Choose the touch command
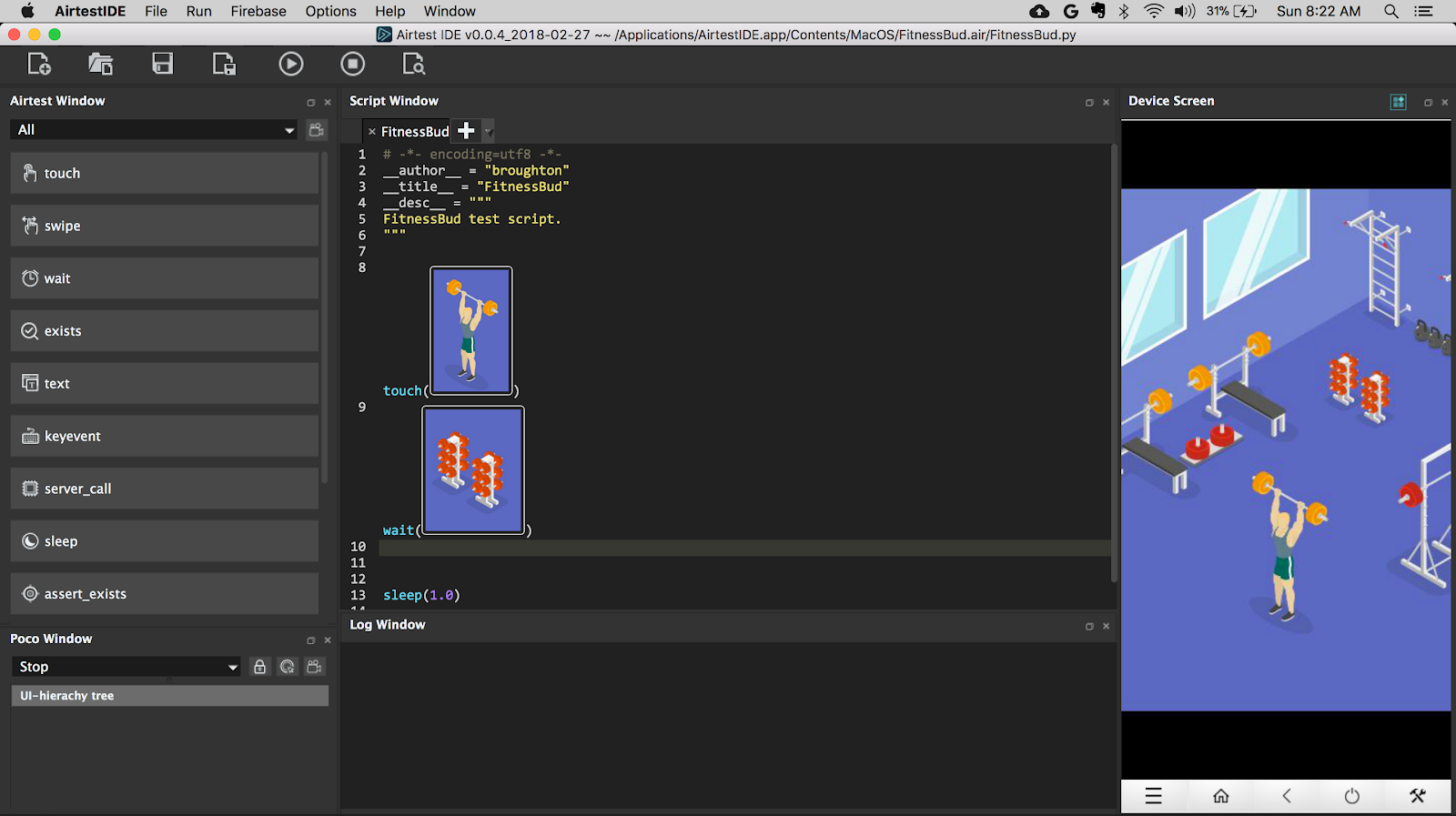1456x816 pixels. pyautogui.click(x=165, y=173)
